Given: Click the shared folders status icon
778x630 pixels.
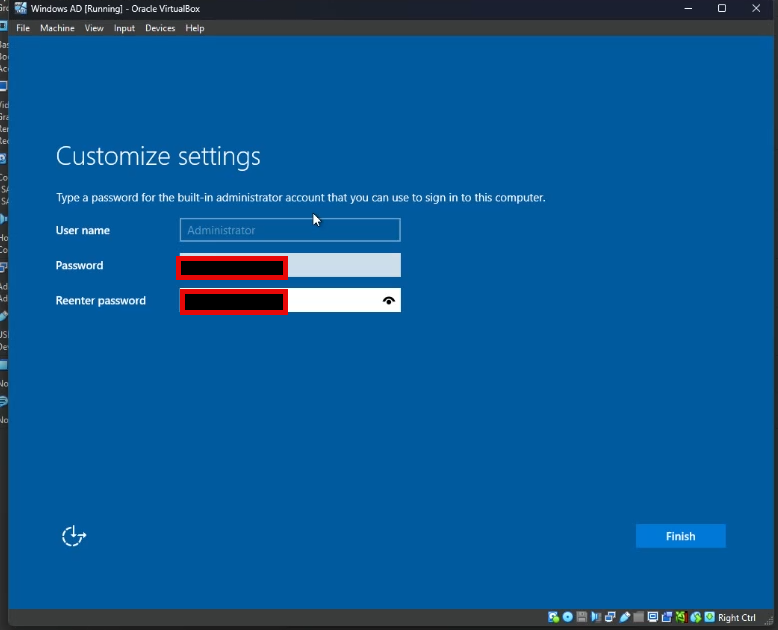Looking at the screenshot, I should point(639,617).
